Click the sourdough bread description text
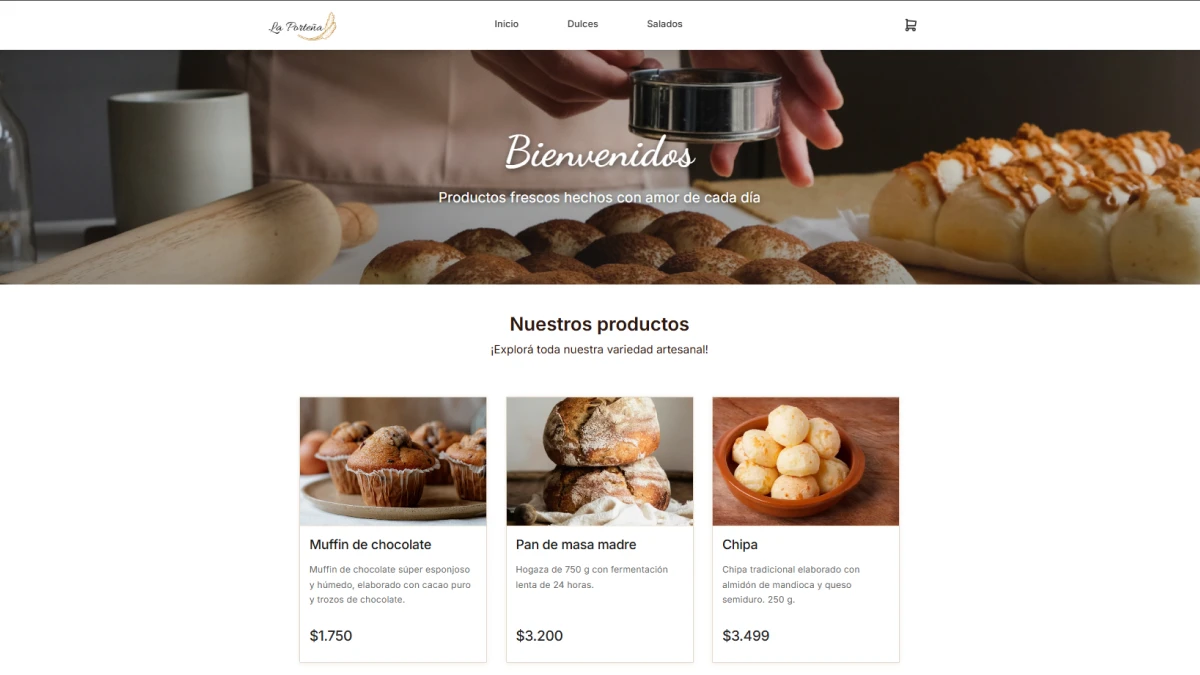 (592, 577)
